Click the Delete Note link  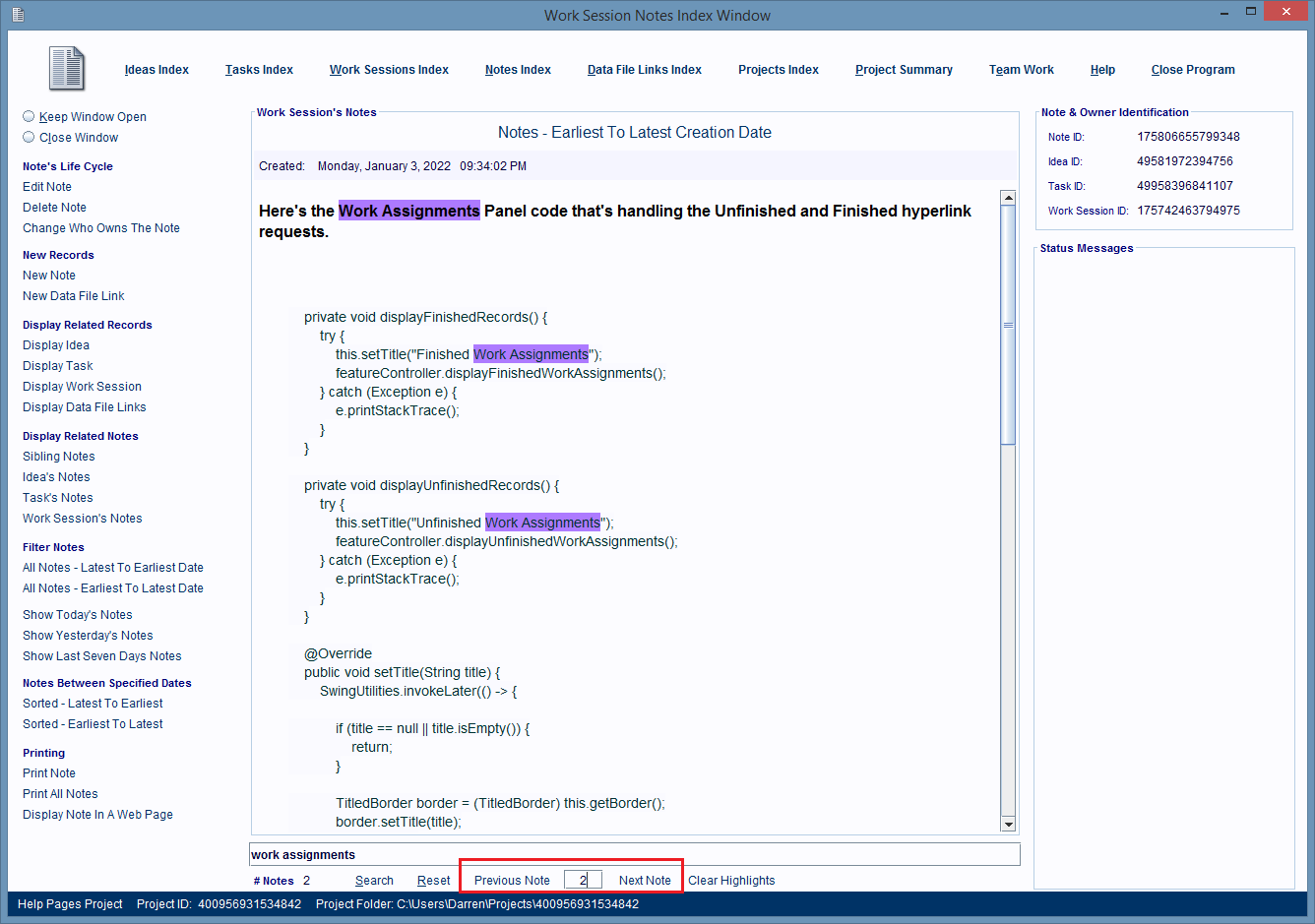54,208
